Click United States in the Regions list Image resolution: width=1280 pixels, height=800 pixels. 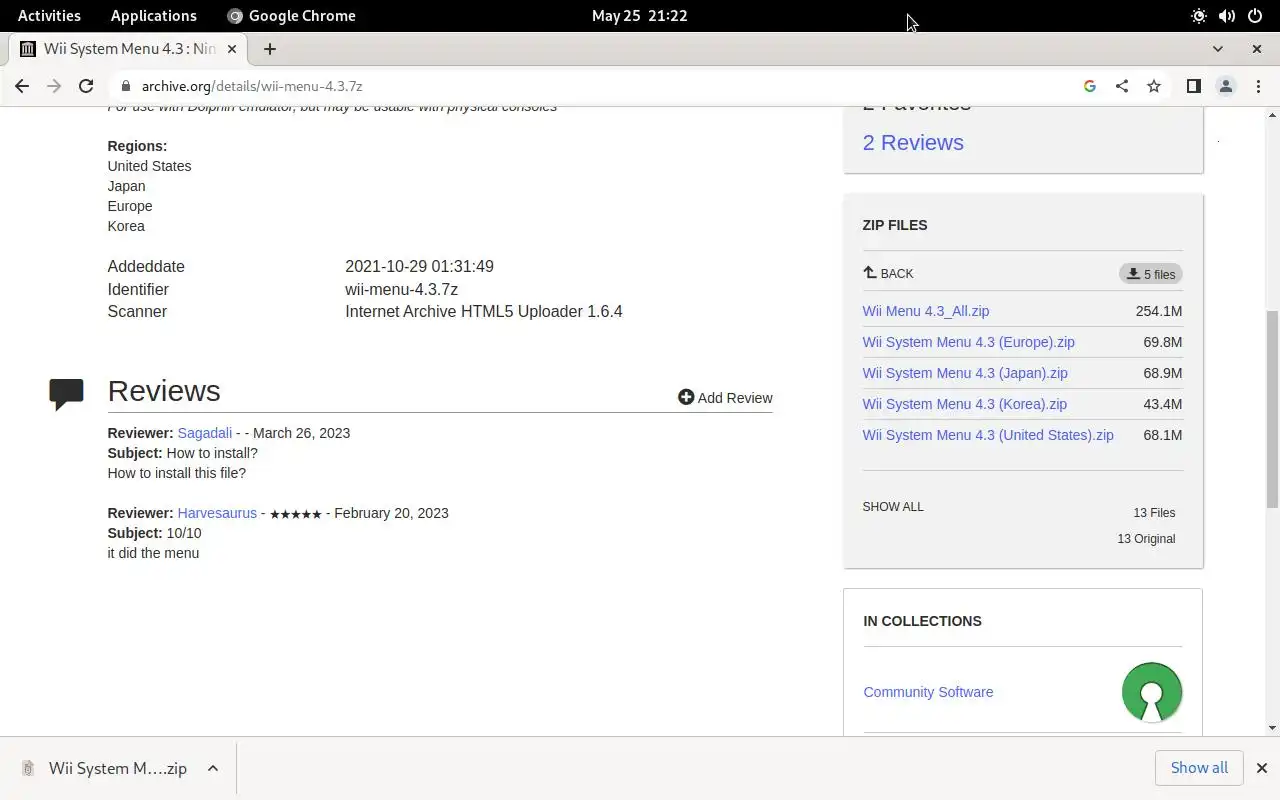[x=149, y=166]
